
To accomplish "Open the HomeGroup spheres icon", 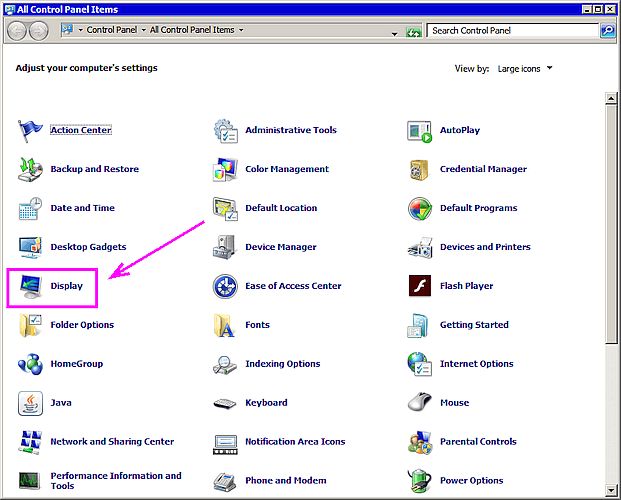I will [30, 364].
